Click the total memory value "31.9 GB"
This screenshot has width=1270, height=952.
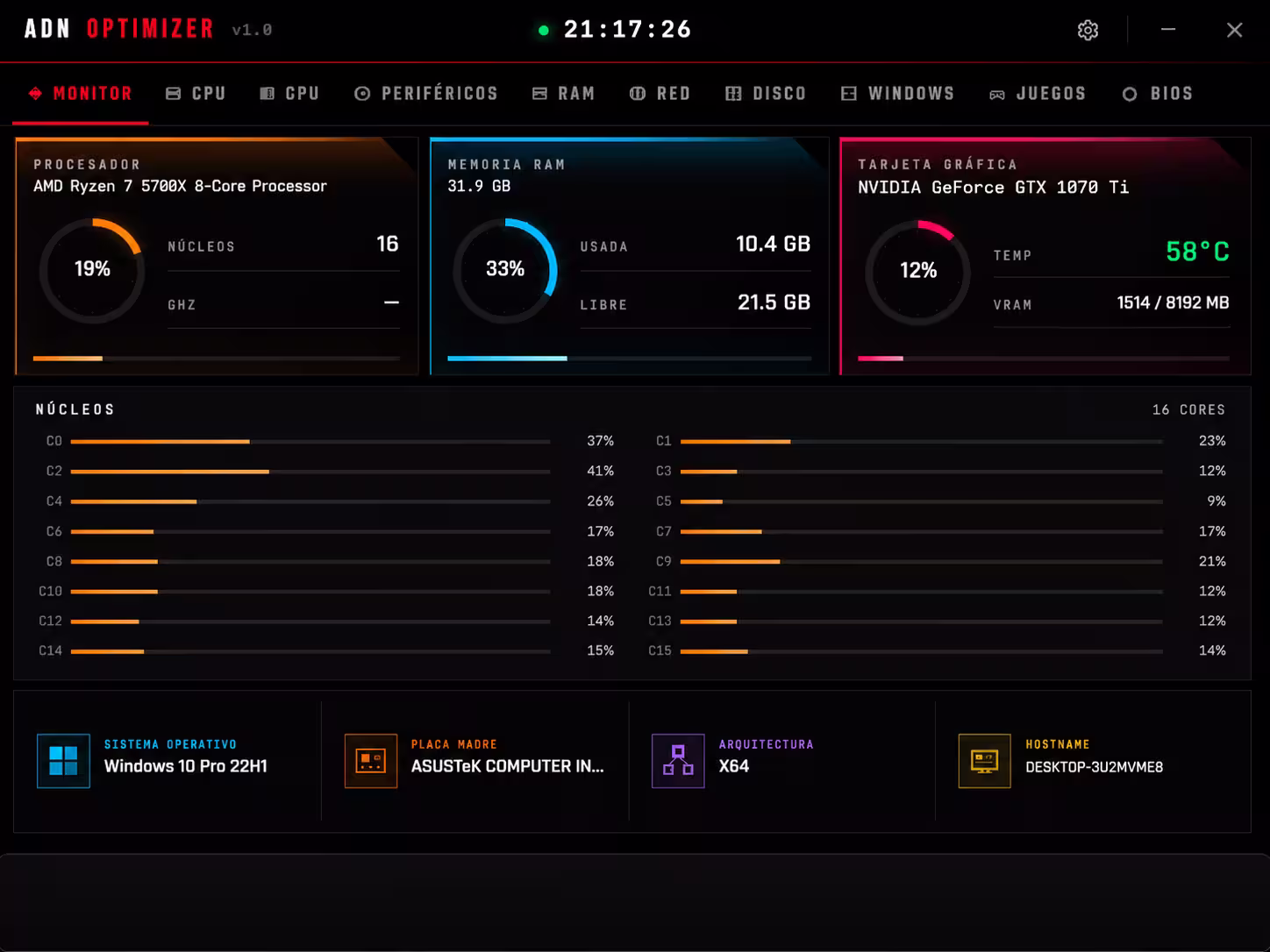[x=479, y=186]
